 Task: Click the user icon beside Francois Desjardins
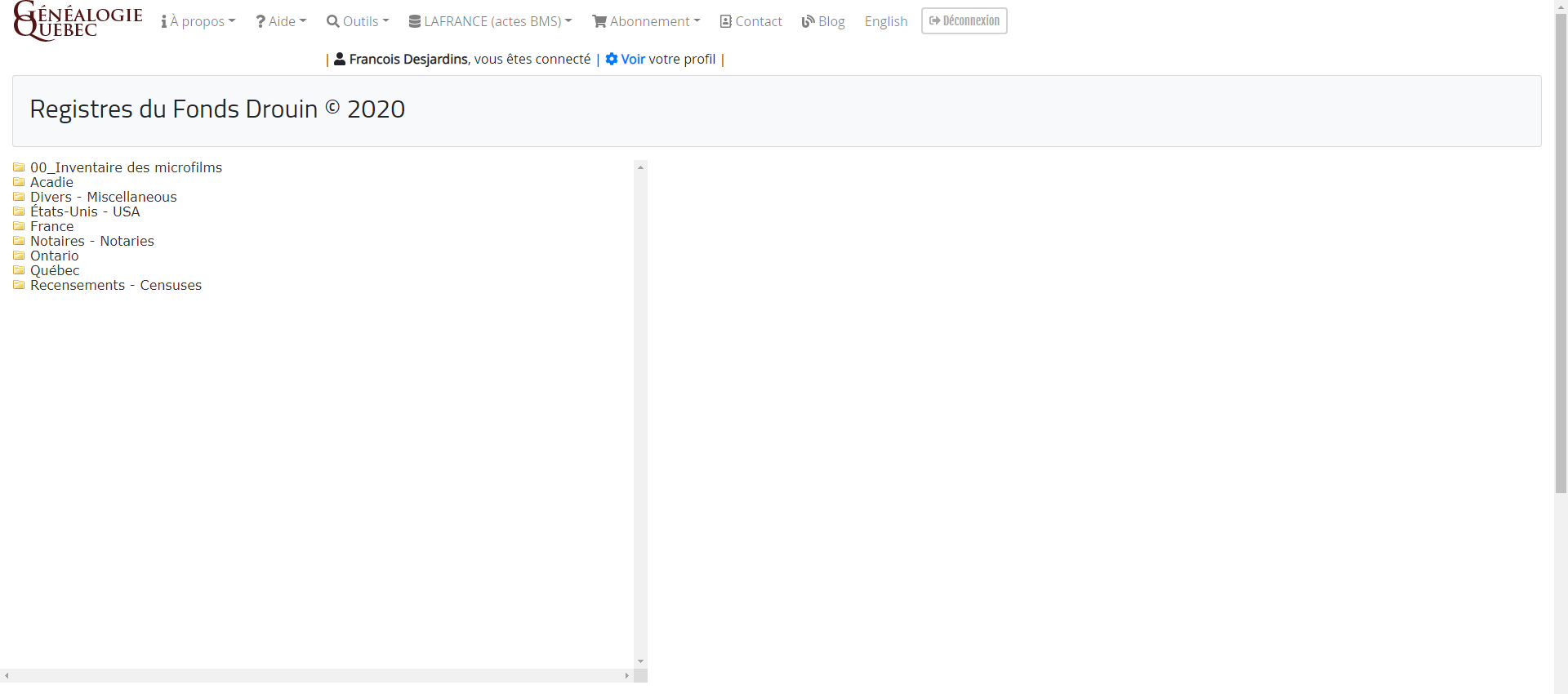pos(340,59)
